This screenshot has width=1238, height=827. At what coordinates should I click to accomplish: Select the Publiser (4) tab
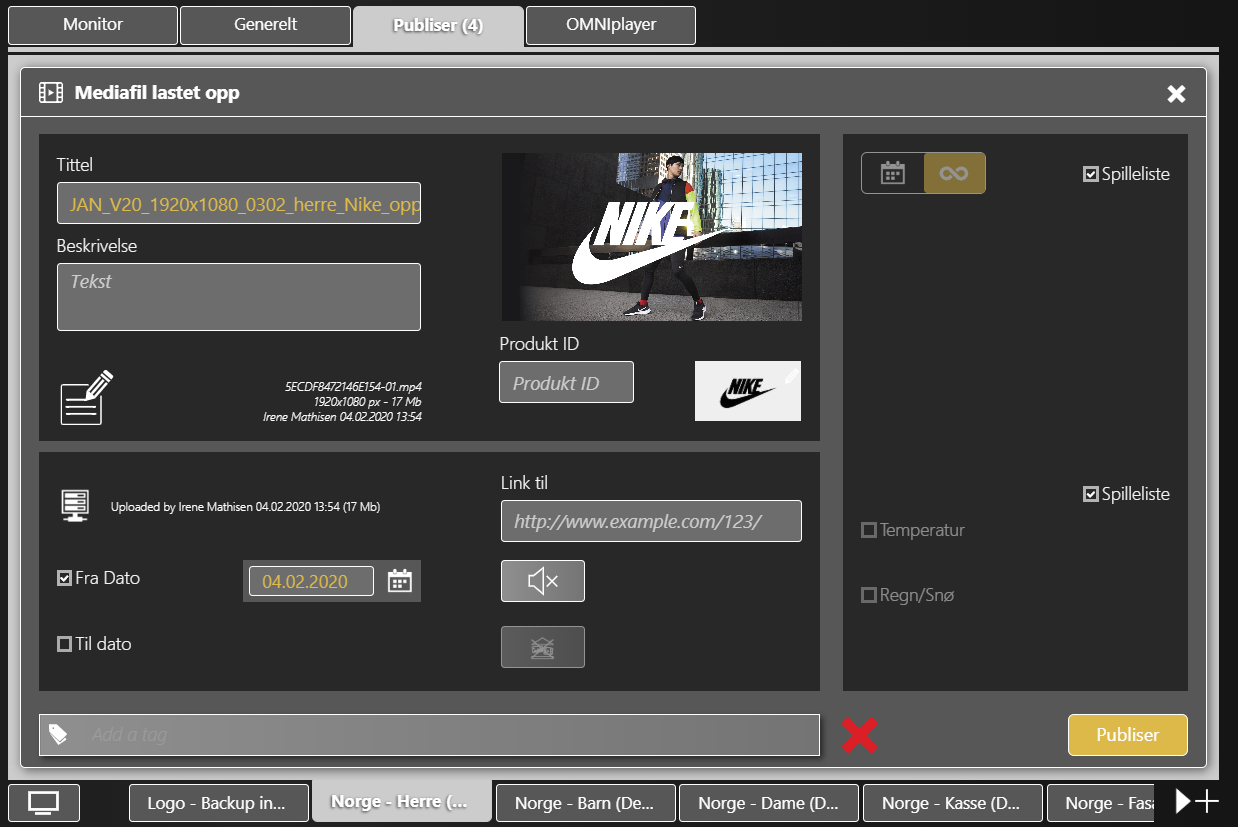(438, 25)
